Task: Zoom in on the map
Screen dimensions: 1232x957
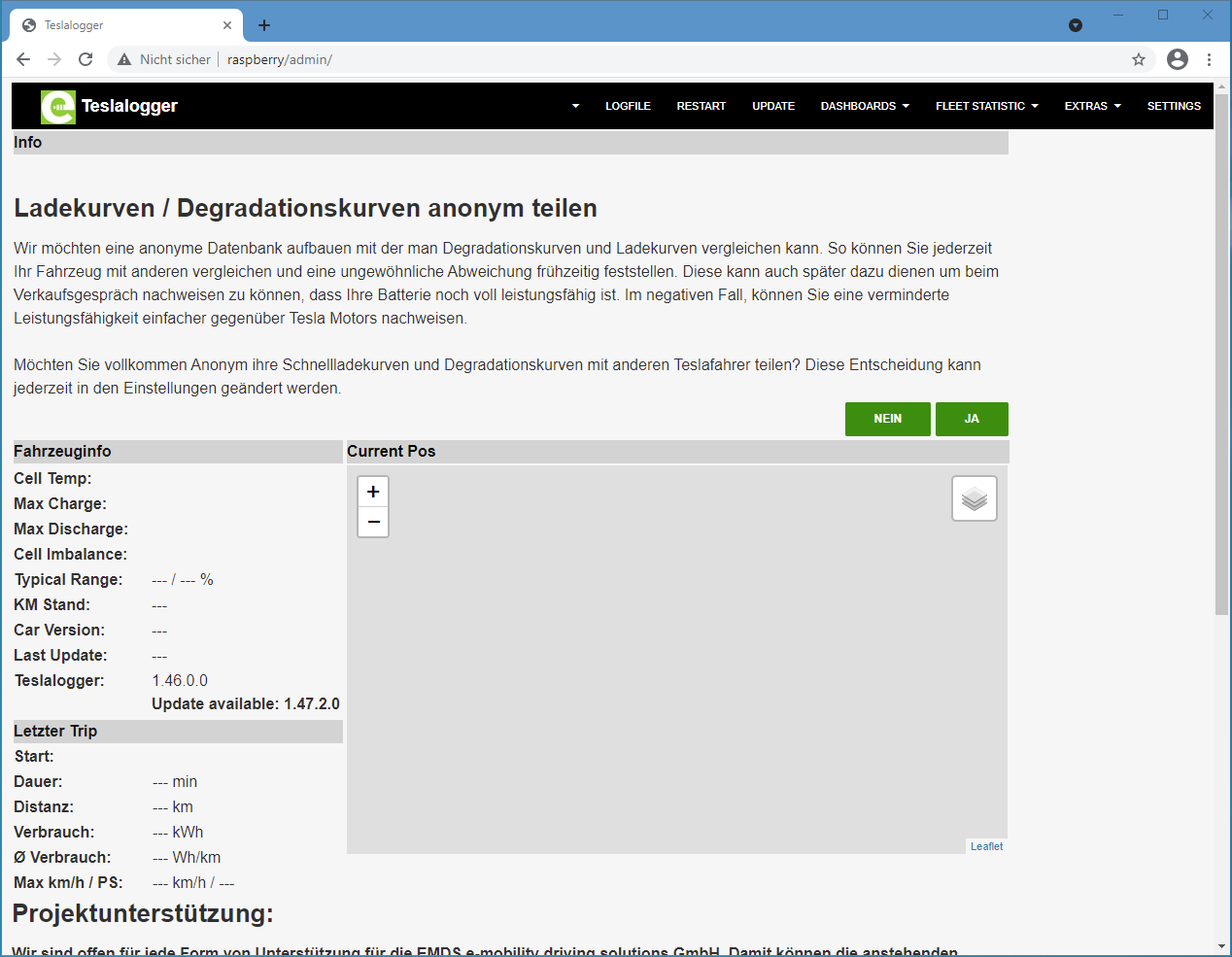Action: coord(373,492)
